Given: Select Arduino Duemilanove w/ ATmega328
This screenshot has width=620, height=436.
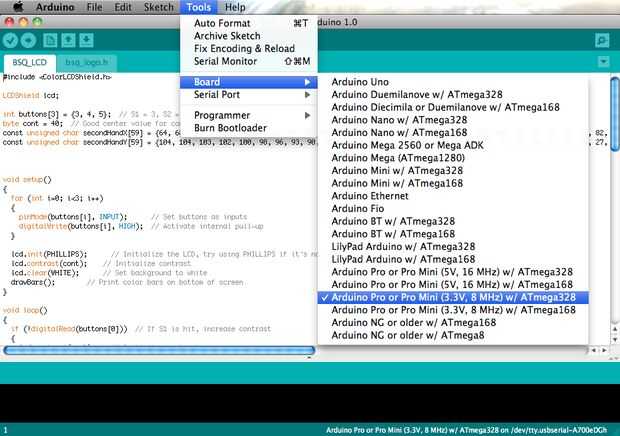Looking at the screenshot, I should (x=453, y=94).
